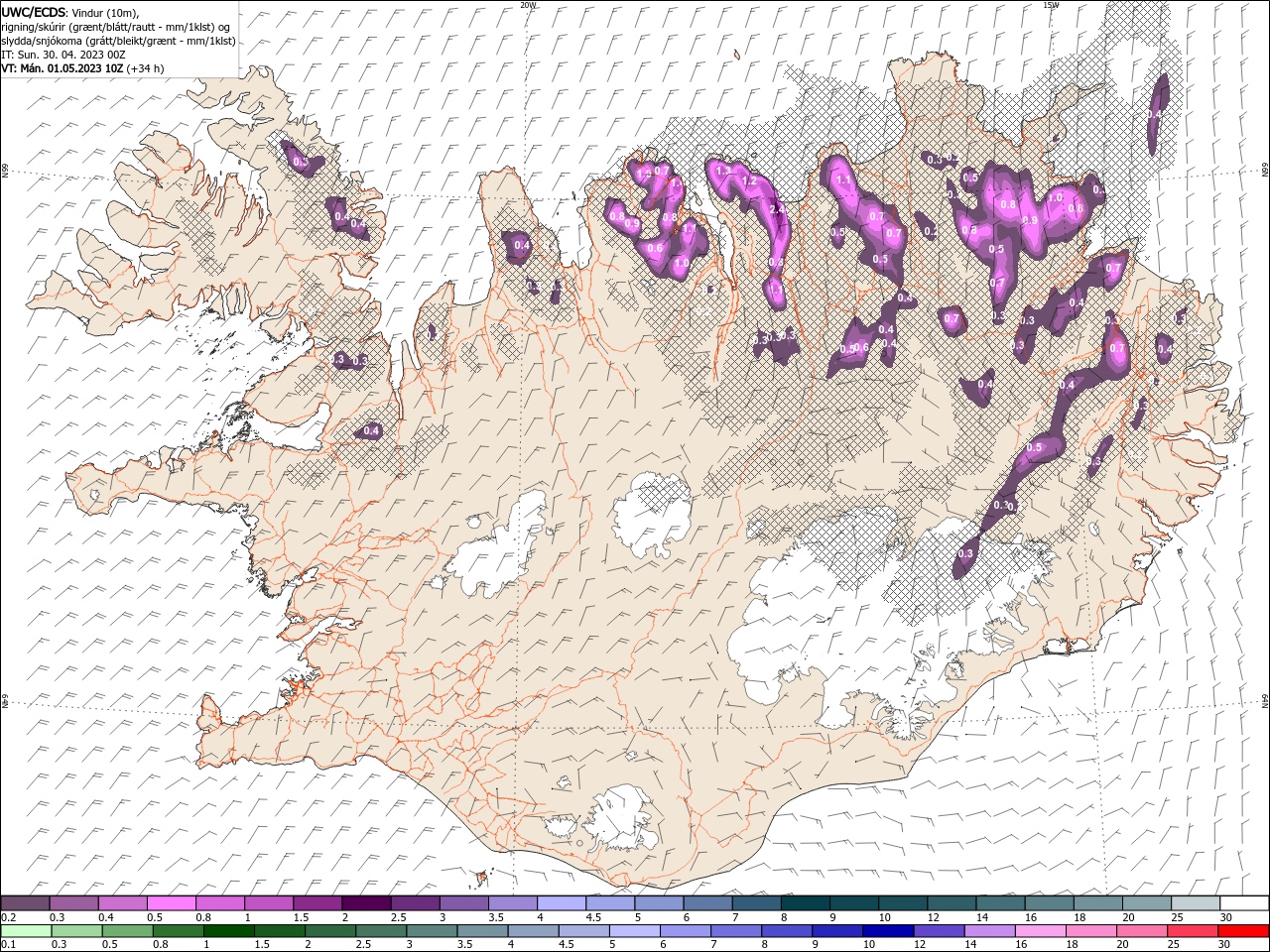Click bottom-row legend swatch between 2.5 and 3
This screenshot has height=952, width=1270.
(381, 931)
